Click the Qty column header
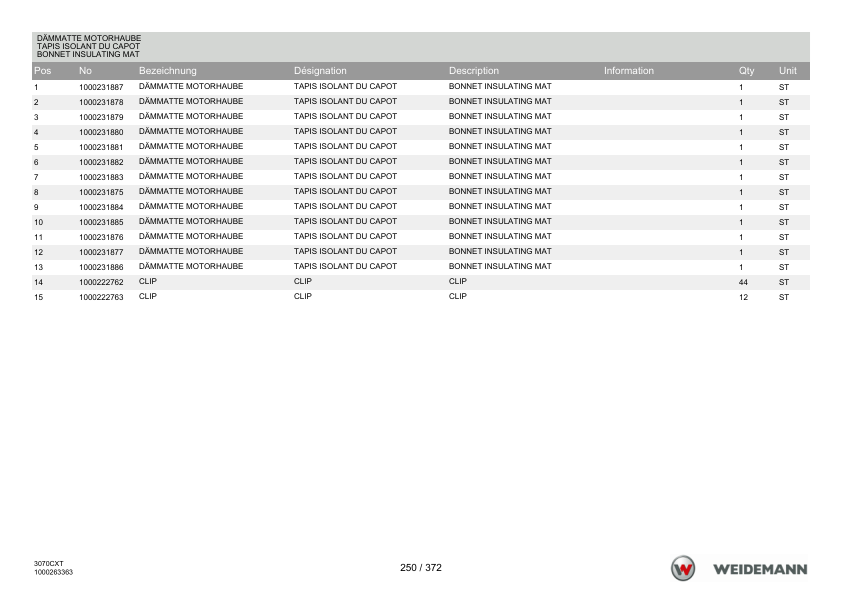 [746, 70]
